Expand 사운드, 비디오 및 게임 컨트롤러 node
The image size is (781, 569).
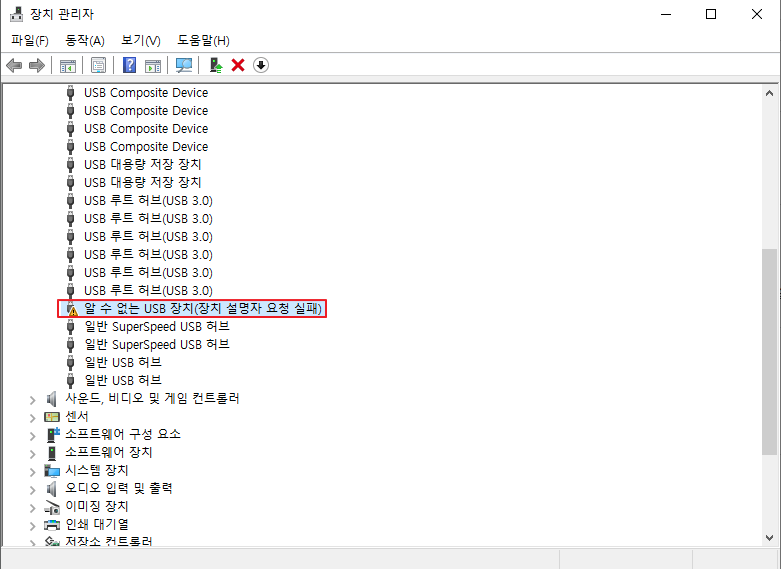pos(33,400)
